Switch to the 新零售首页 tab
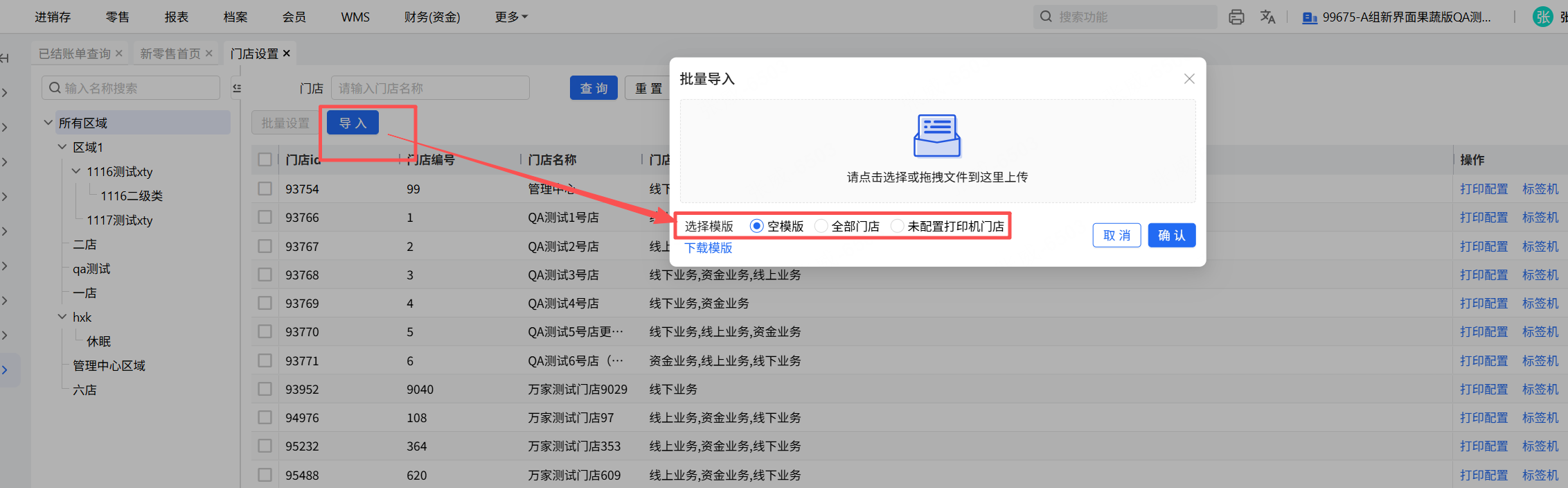The image size is (1568, 488). point(170,53)
